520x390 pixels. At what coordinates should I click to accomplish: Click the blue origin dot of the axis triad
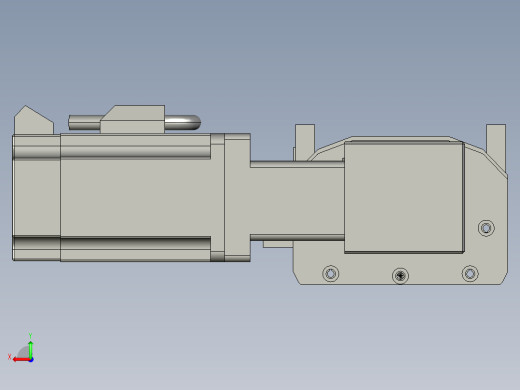click(31, 360)
